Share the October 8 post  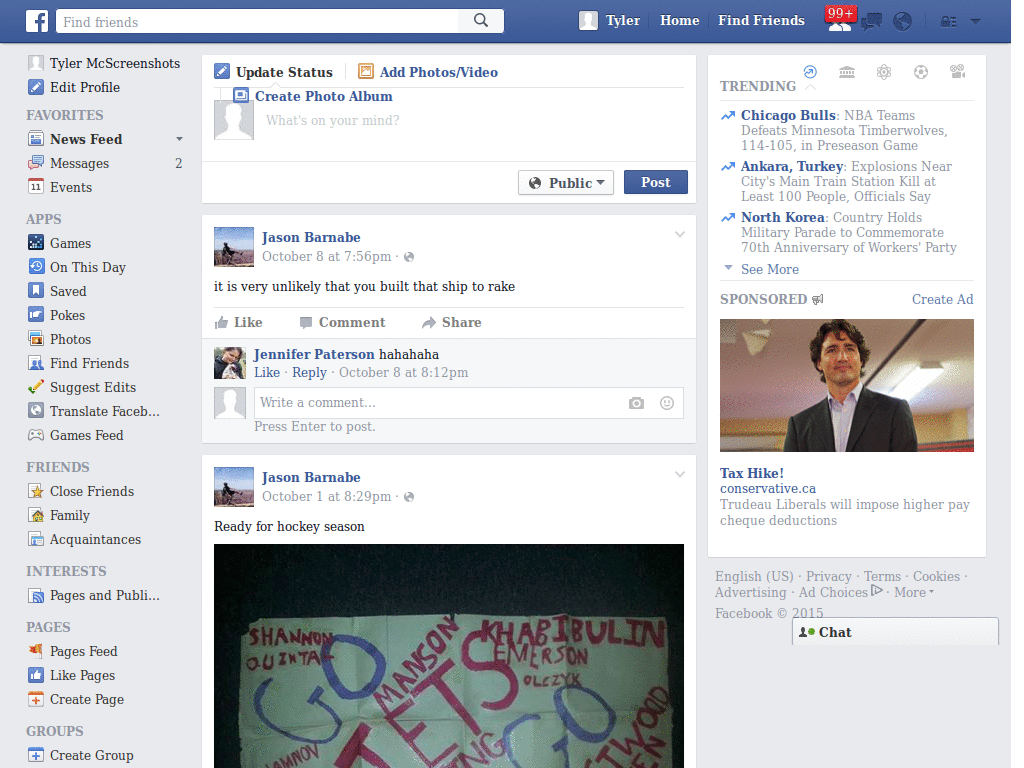[451, 322]
